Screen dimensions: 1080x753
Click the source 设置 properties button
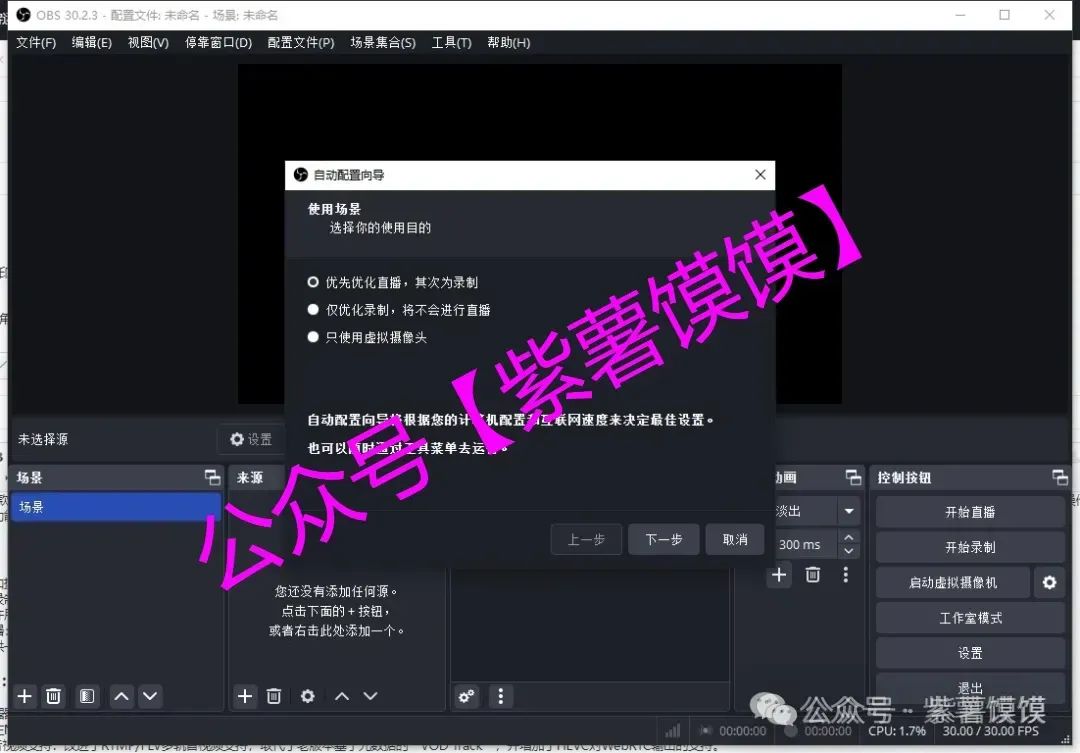pos(251,439)
